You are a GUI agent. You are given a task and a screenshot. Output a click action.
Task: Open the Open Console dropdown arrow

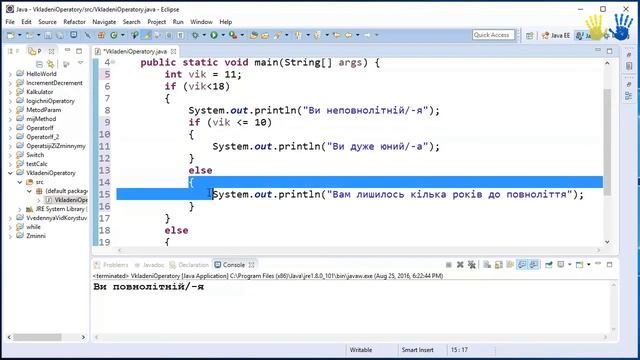[589, 264]
